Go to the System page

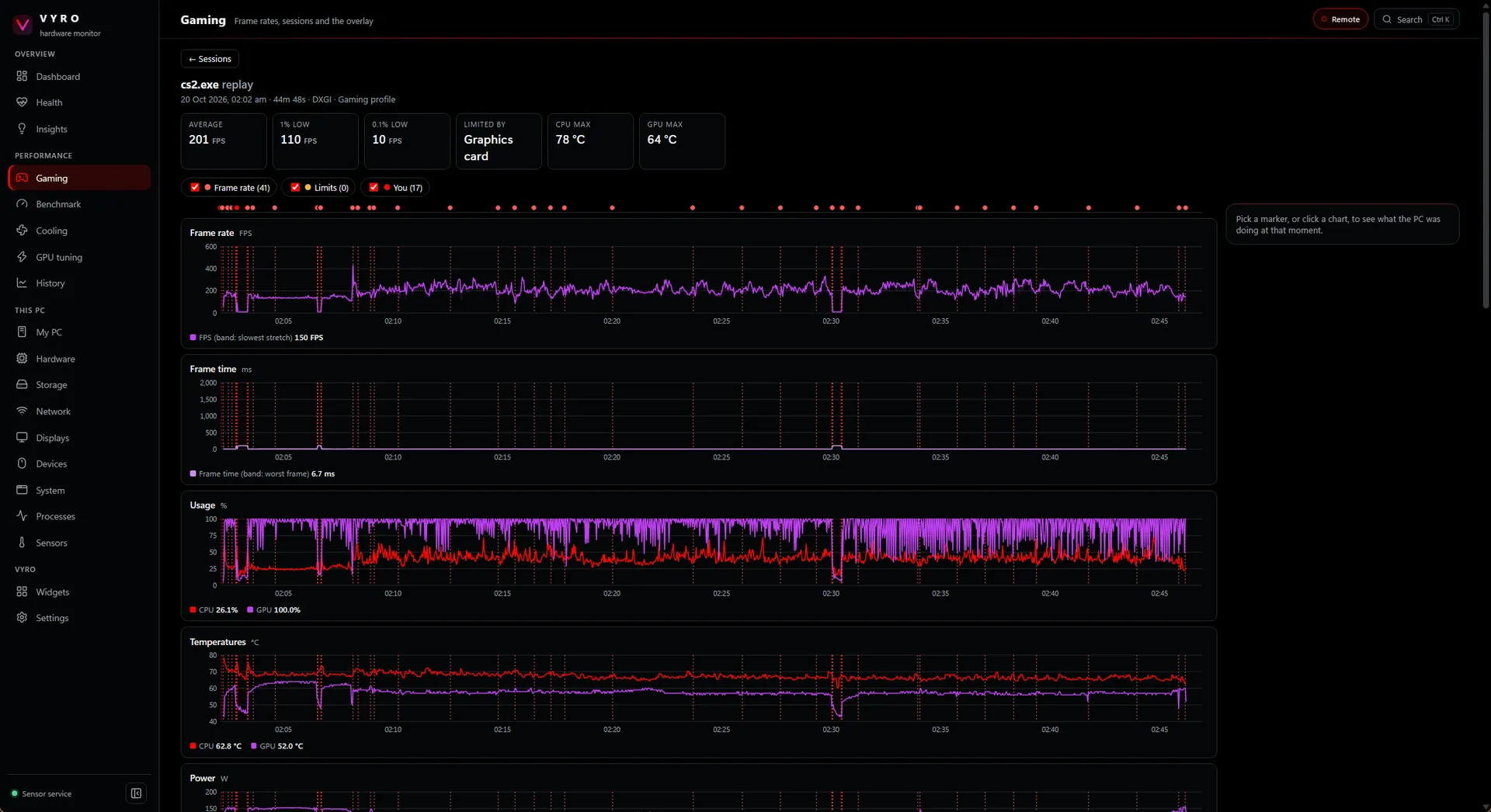79,491
